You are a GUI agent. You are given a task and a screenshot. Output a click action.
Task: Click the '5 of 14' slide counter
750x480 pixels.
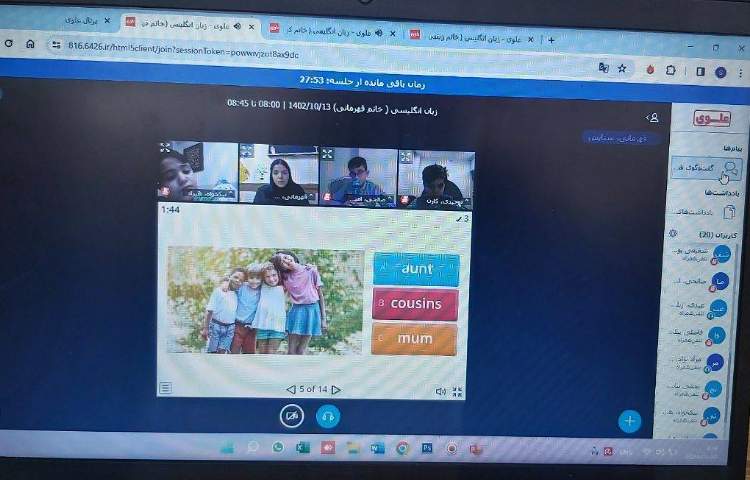[313, 389]
